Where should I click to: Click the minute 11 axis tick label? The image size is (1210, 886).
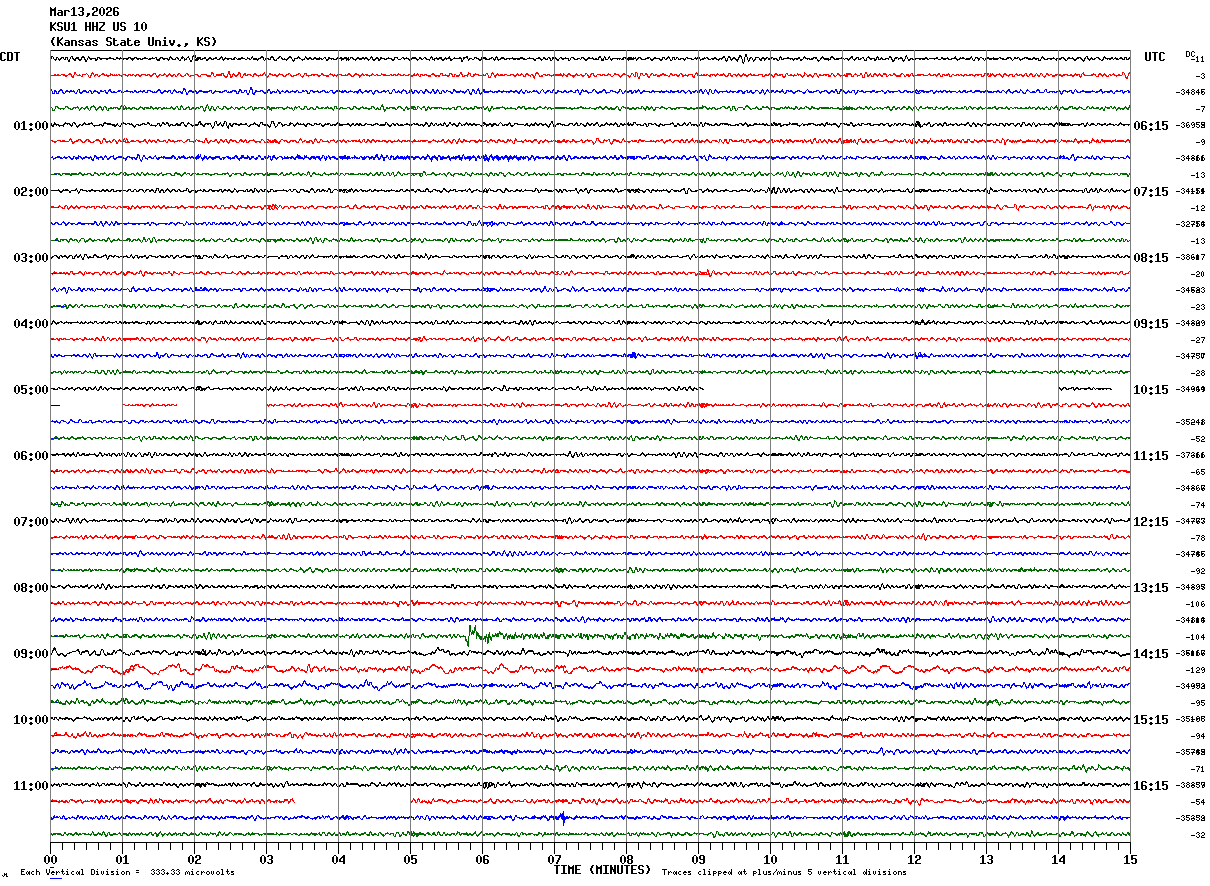pos(842,859)
